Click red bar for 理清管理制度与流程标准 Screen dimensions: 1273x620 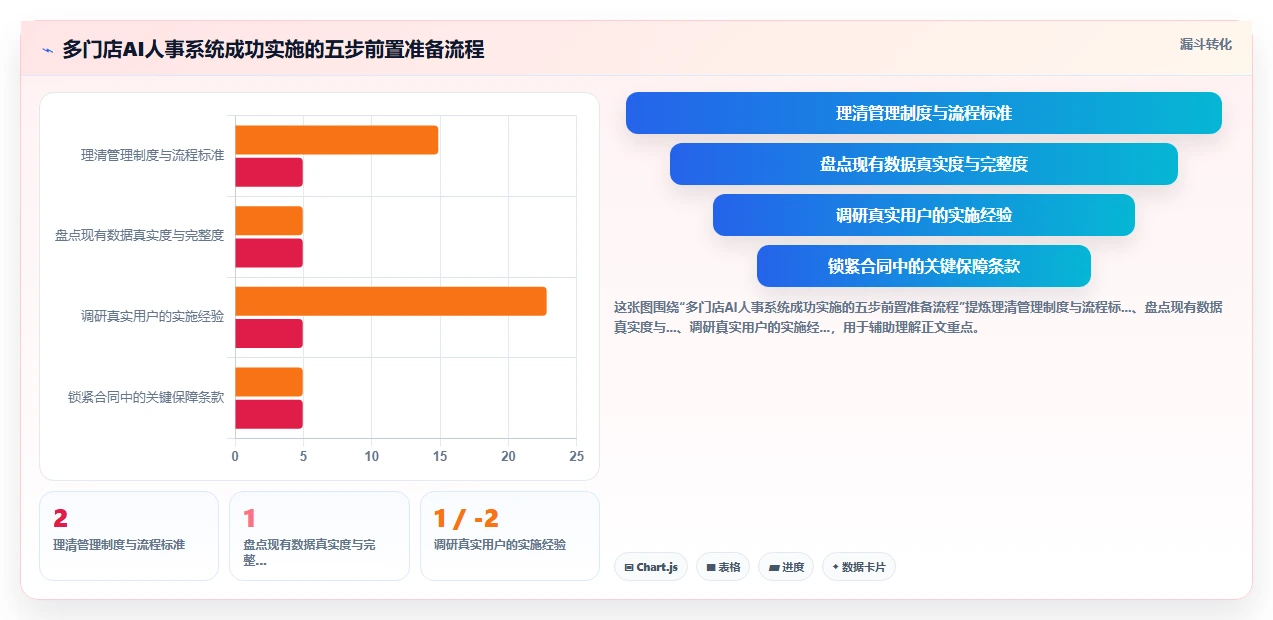(269, 172)
